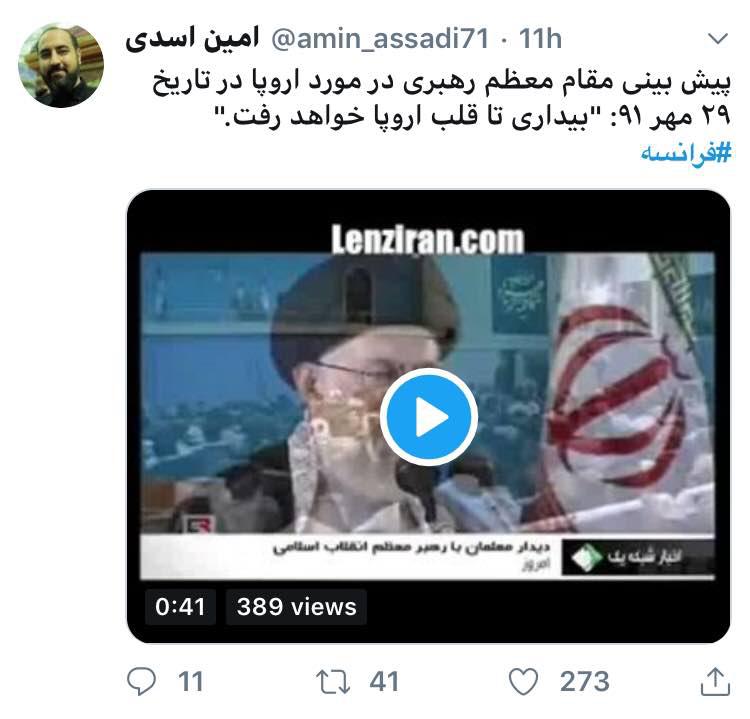Image resolution: width=750 pixels, height=719 pixels.
Task: Open the tweet options chevron menu
Action: (717, 39)
